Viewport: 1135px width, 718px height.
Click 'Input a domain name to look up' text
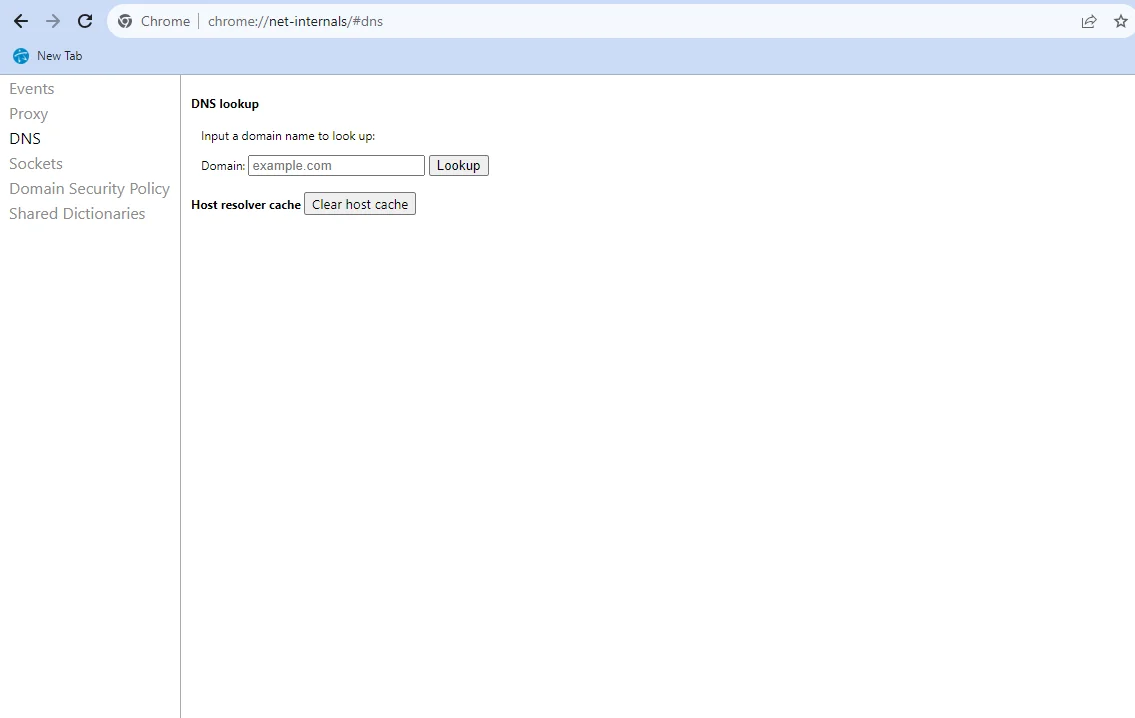pos(288,136)
